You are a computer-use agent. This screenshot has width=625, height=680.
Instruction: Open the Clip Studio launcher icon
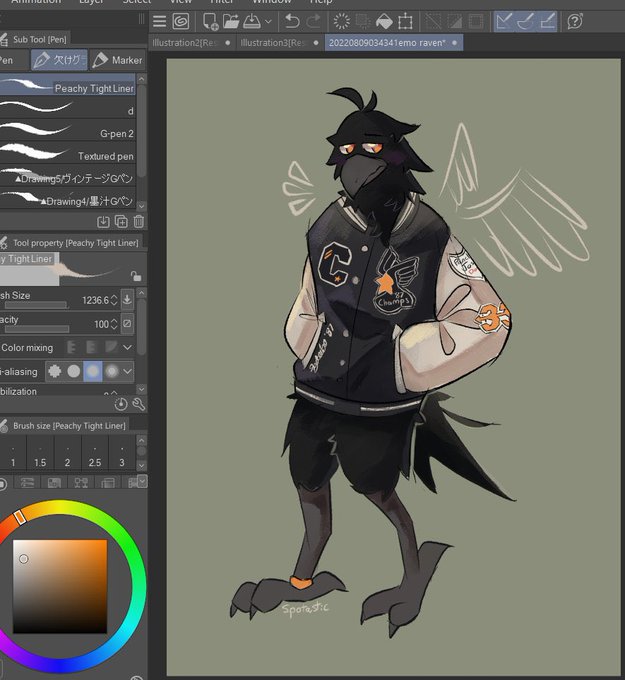pyautogui.click(x=180, y=21)
